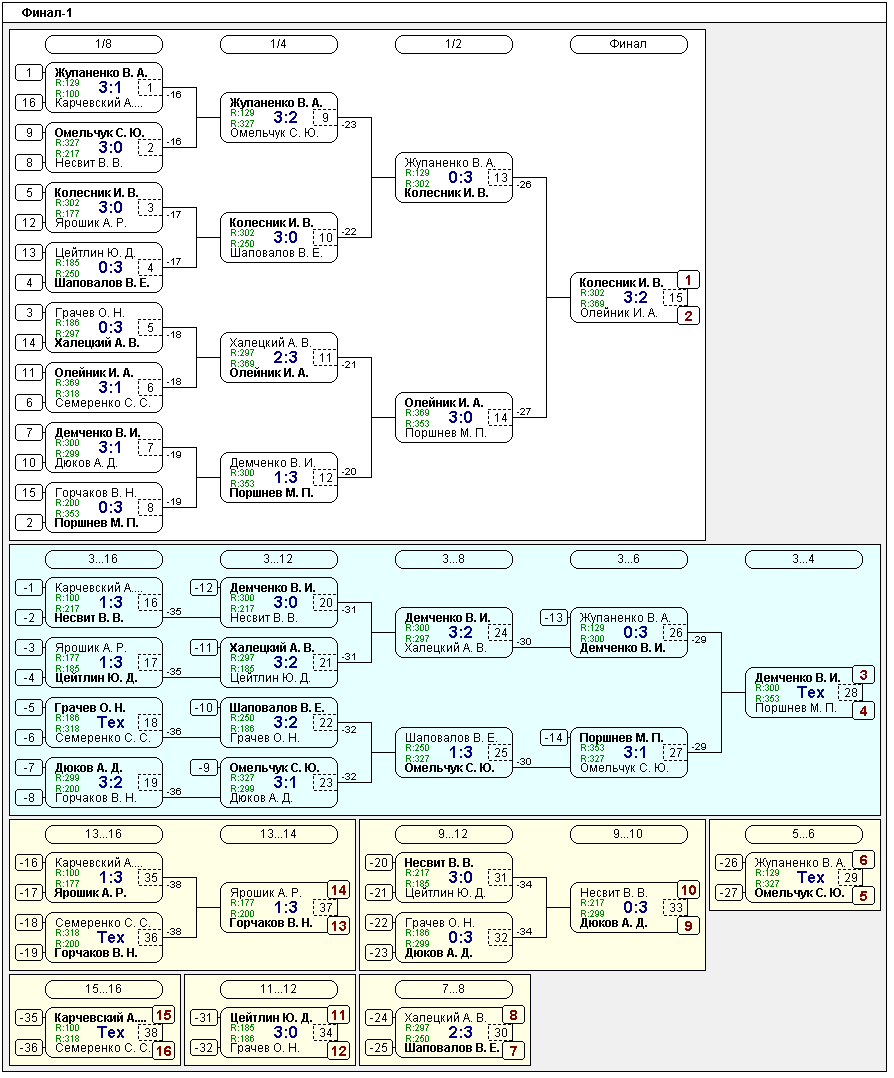This screenshot has width=894, height=1078.
Task: Click the red place badge number 9
Action: [689, 926]
